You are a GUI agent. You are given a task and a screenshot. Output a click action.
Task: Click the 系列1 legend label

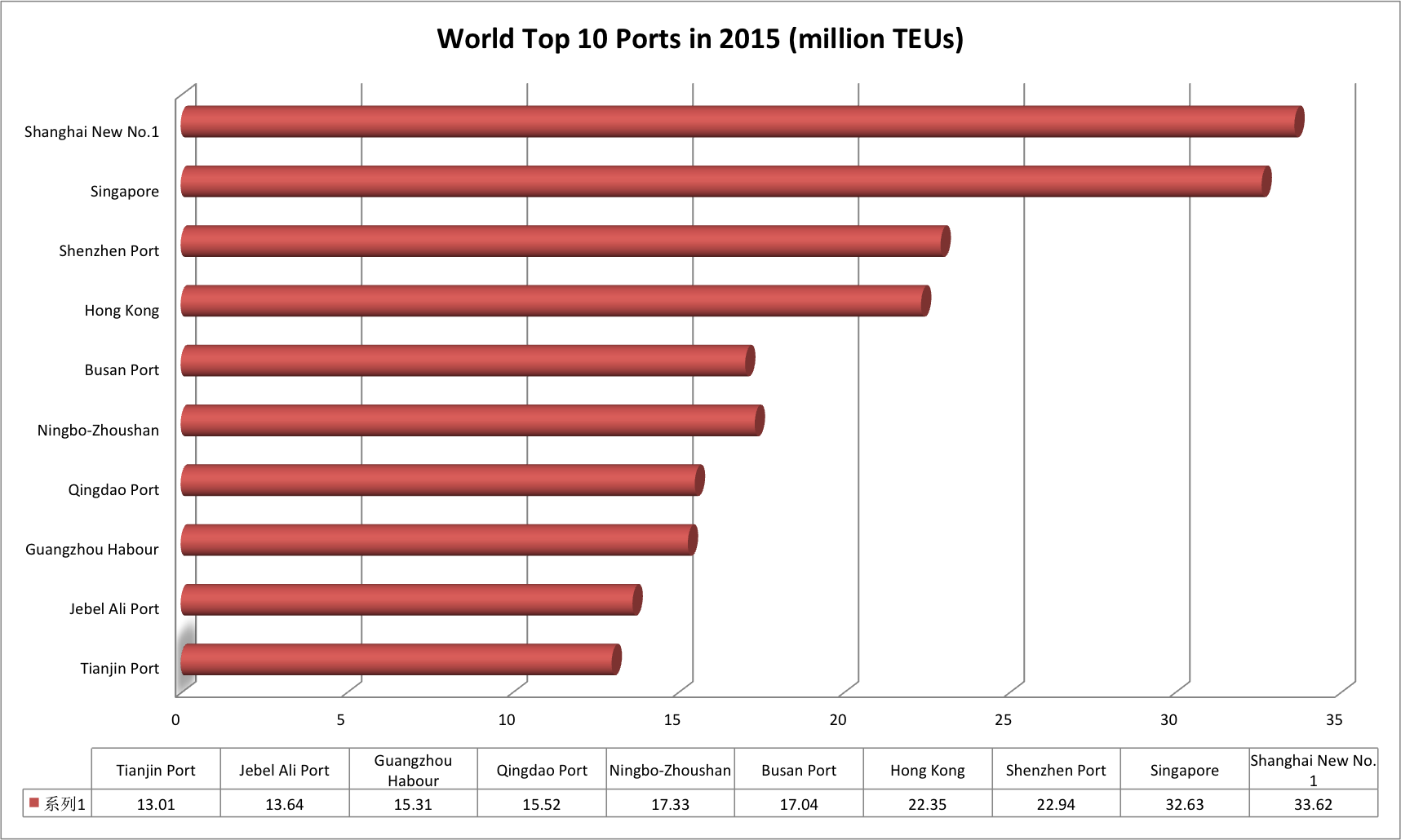65,804
